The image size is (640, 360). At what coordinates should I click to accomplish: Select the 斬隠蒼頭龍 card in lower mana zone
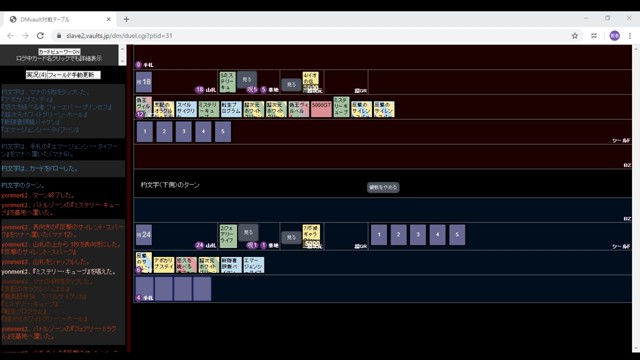[231, 265]
